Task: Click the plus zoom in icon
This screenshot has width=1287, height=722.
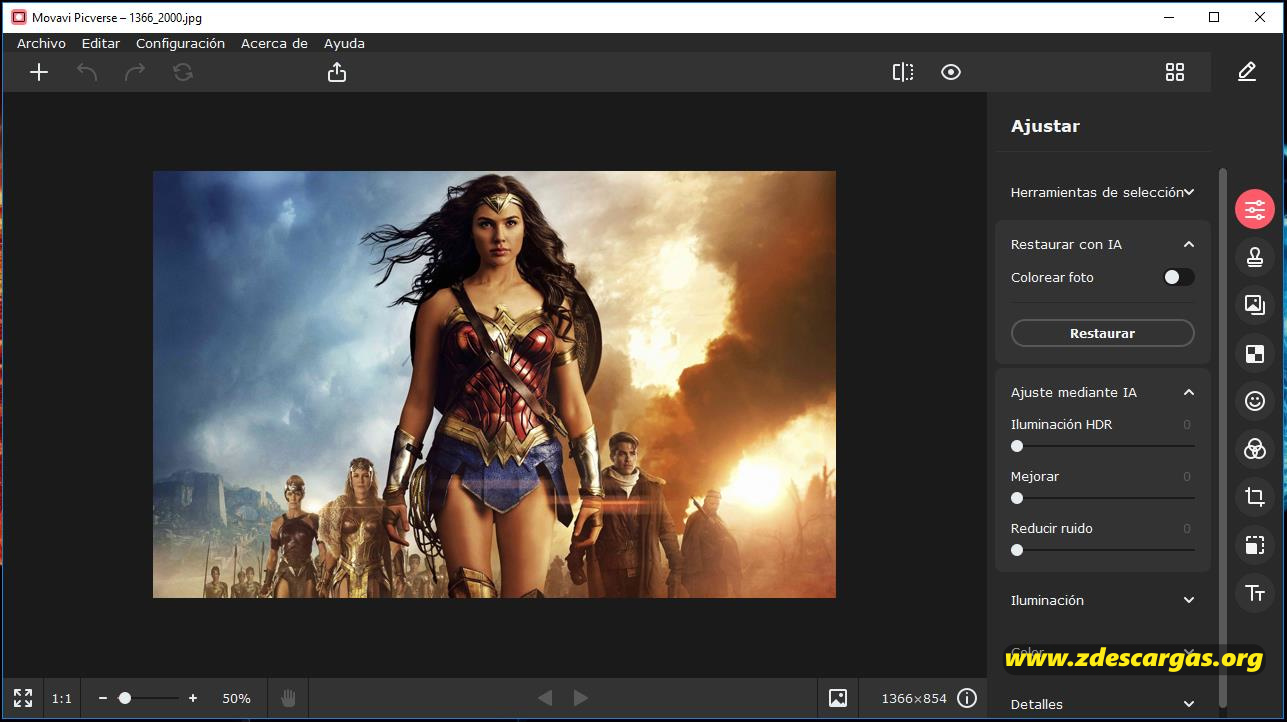Action: [193, 698]
